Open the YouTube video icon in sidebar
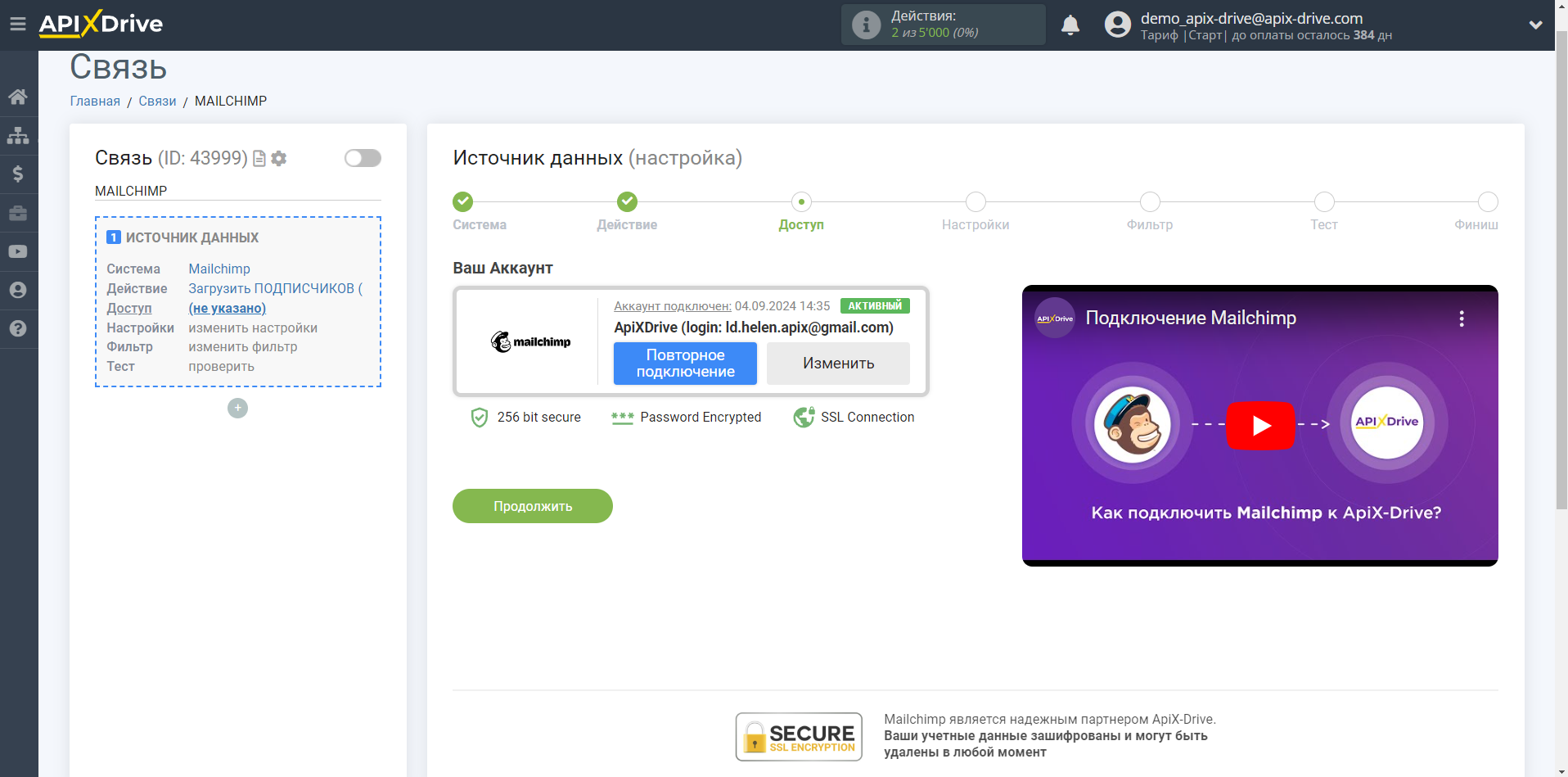 click(18, 251)
